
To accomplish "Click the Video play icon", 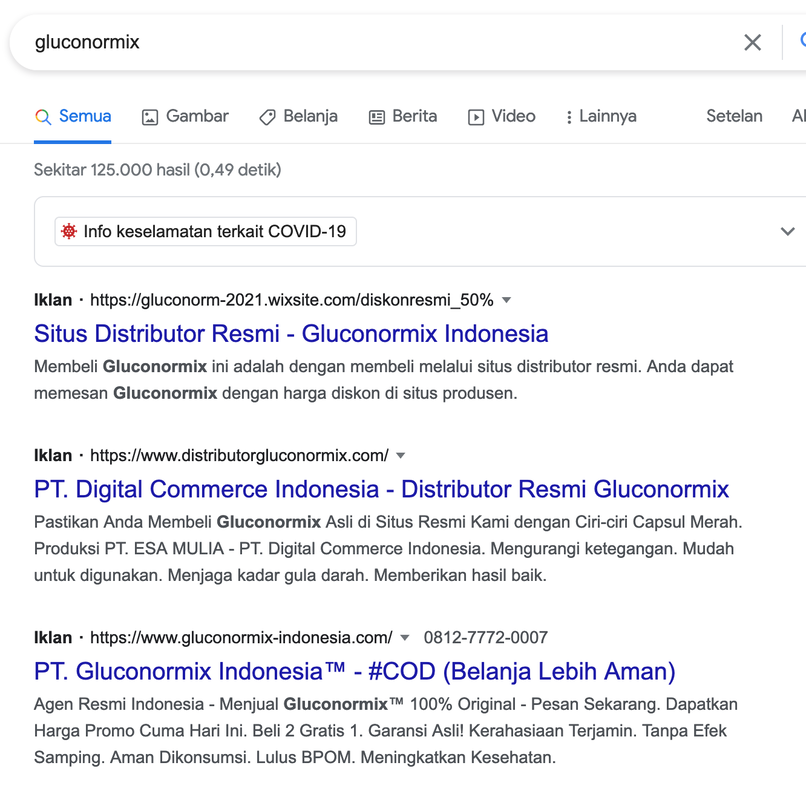I will [476, 117].
